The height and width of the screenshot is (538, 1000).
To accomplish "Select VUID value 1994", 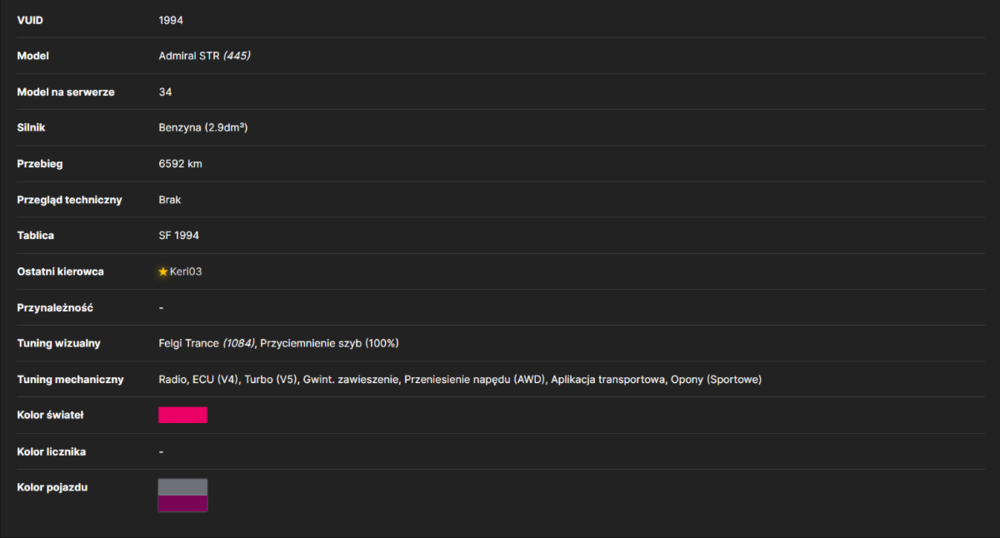I will coord(171,20).
